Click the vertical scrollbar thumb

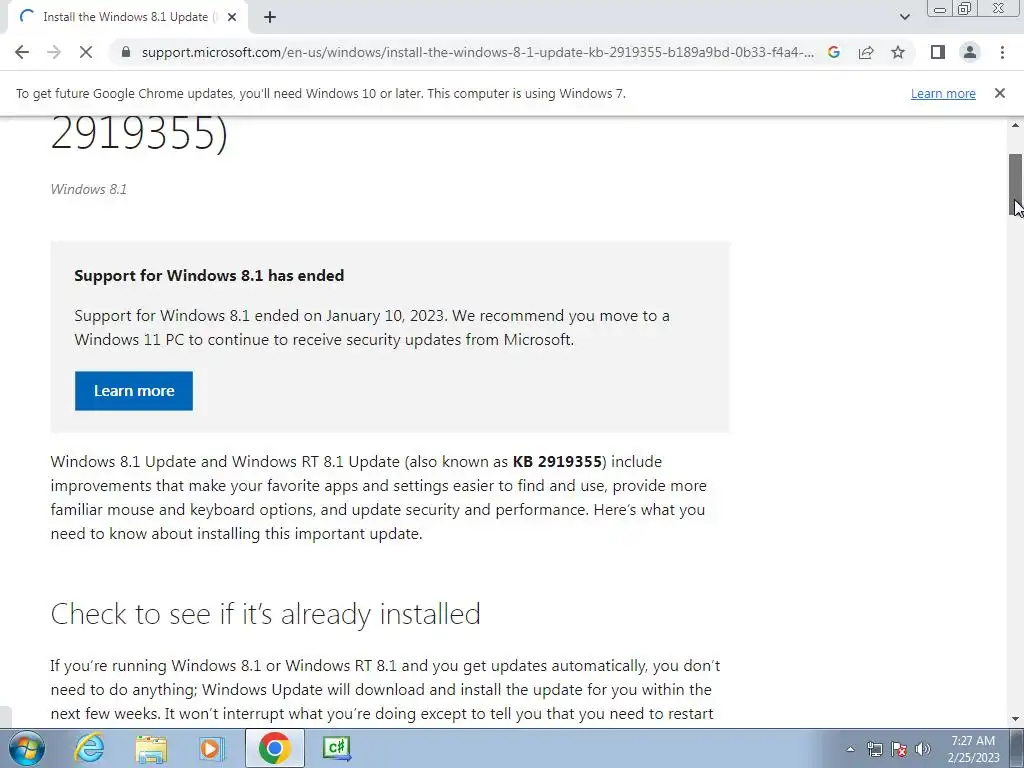click(1015, 185)
